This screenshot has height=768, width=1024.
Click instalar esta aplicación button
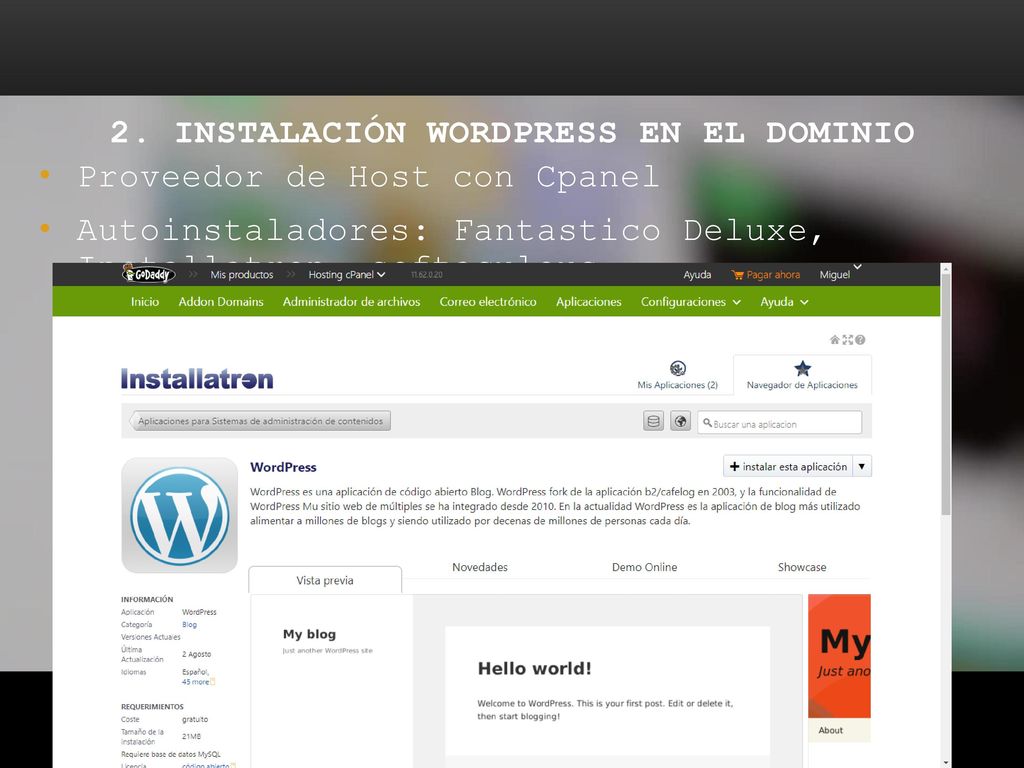[788, 466]
